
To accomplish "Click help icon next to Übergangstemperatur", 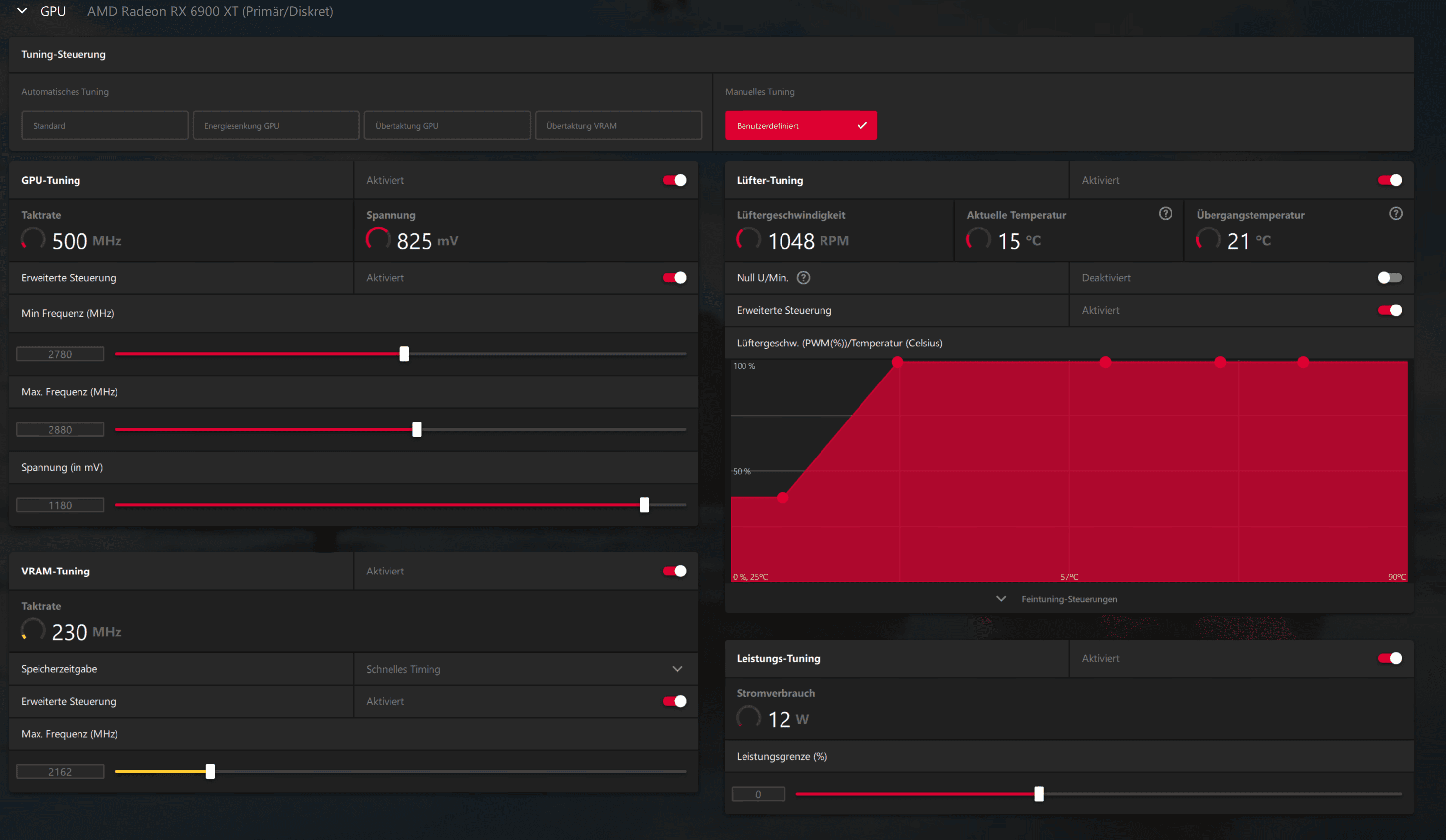I will 1396,213.
